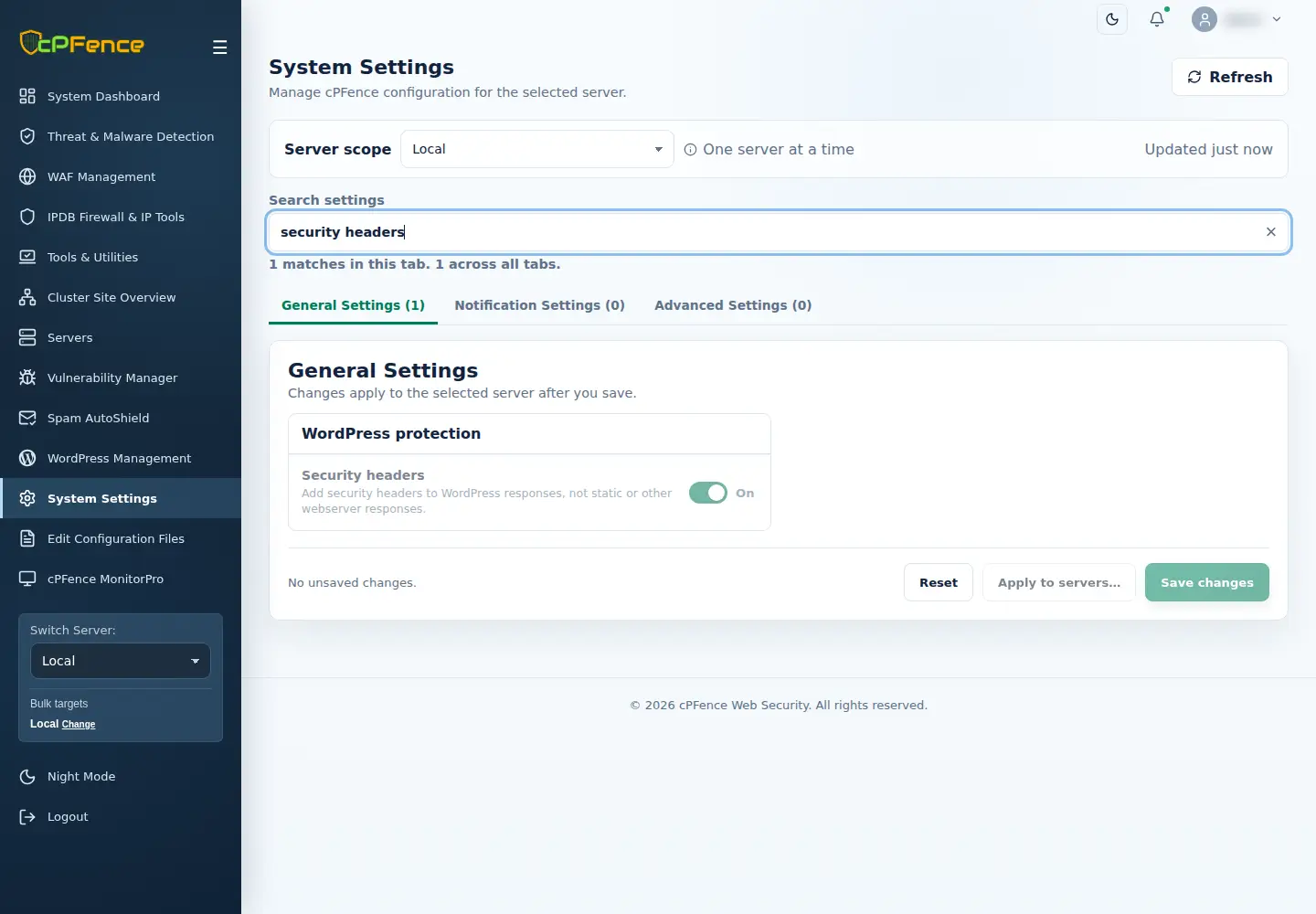Click the Servers stack icon
The image size is (1316, 914).
point(27,337)
